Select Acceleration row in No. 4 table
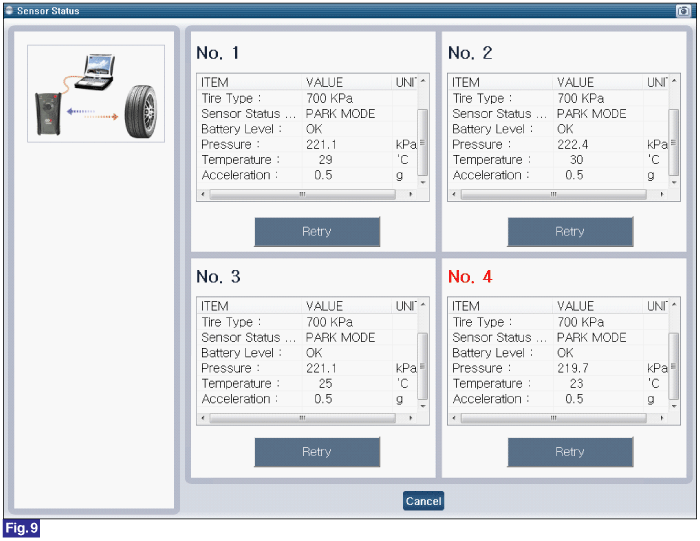Image resolution: width=700 pixels, height=541 pixels. click(558, 399)
